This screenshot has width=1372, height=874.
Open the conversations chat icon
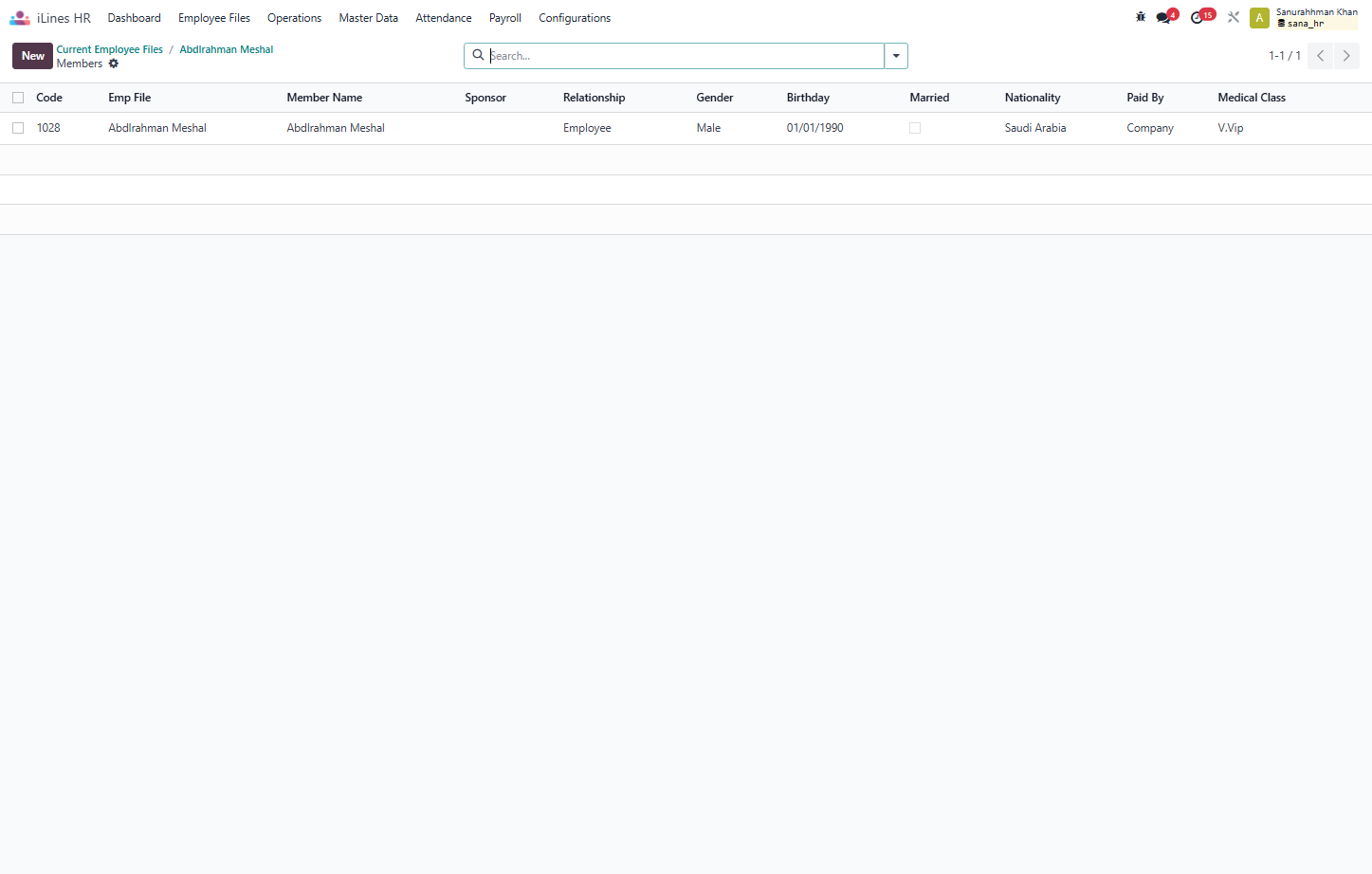point(1164,18)
